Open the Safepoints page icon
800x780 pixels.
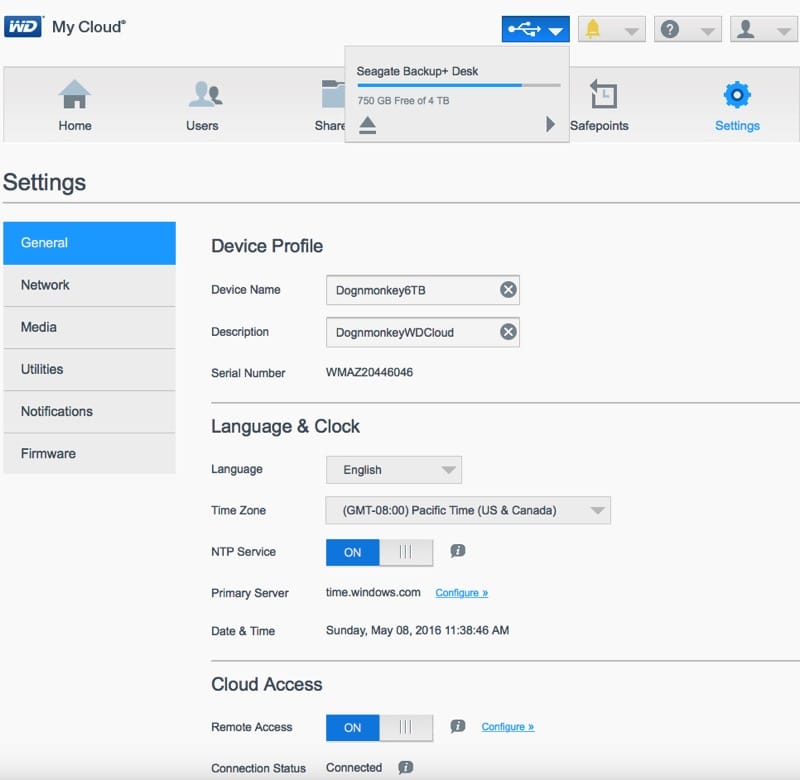(602, 96)
